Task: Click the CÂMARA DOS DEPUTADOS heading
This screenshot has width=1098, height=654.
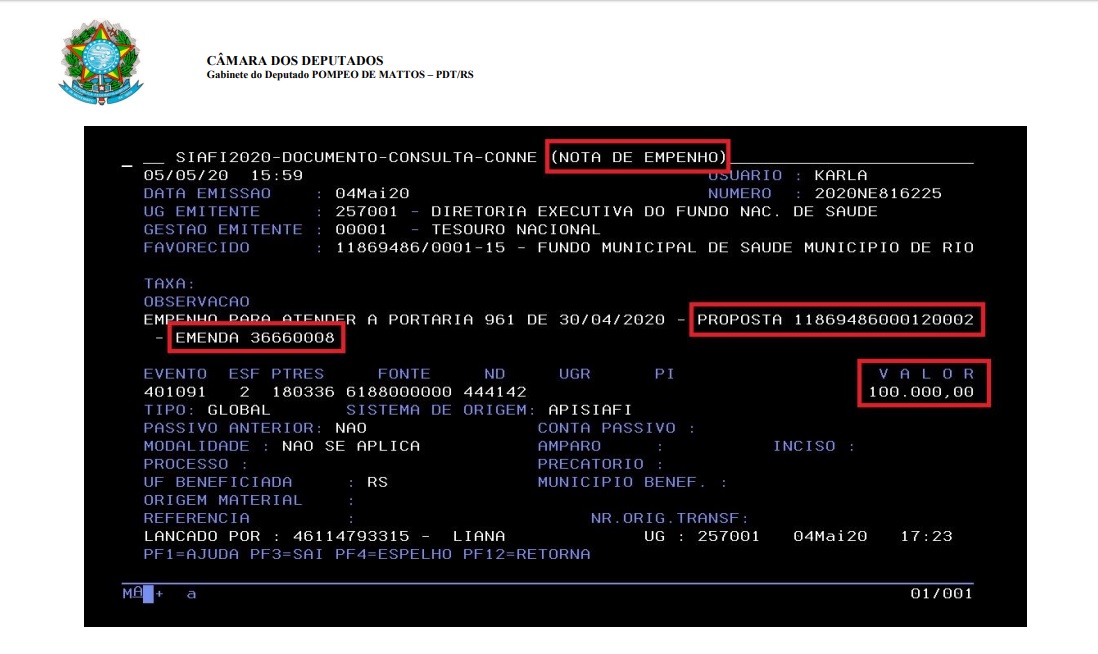Action: pyautogui.click(x=295, y=61)
